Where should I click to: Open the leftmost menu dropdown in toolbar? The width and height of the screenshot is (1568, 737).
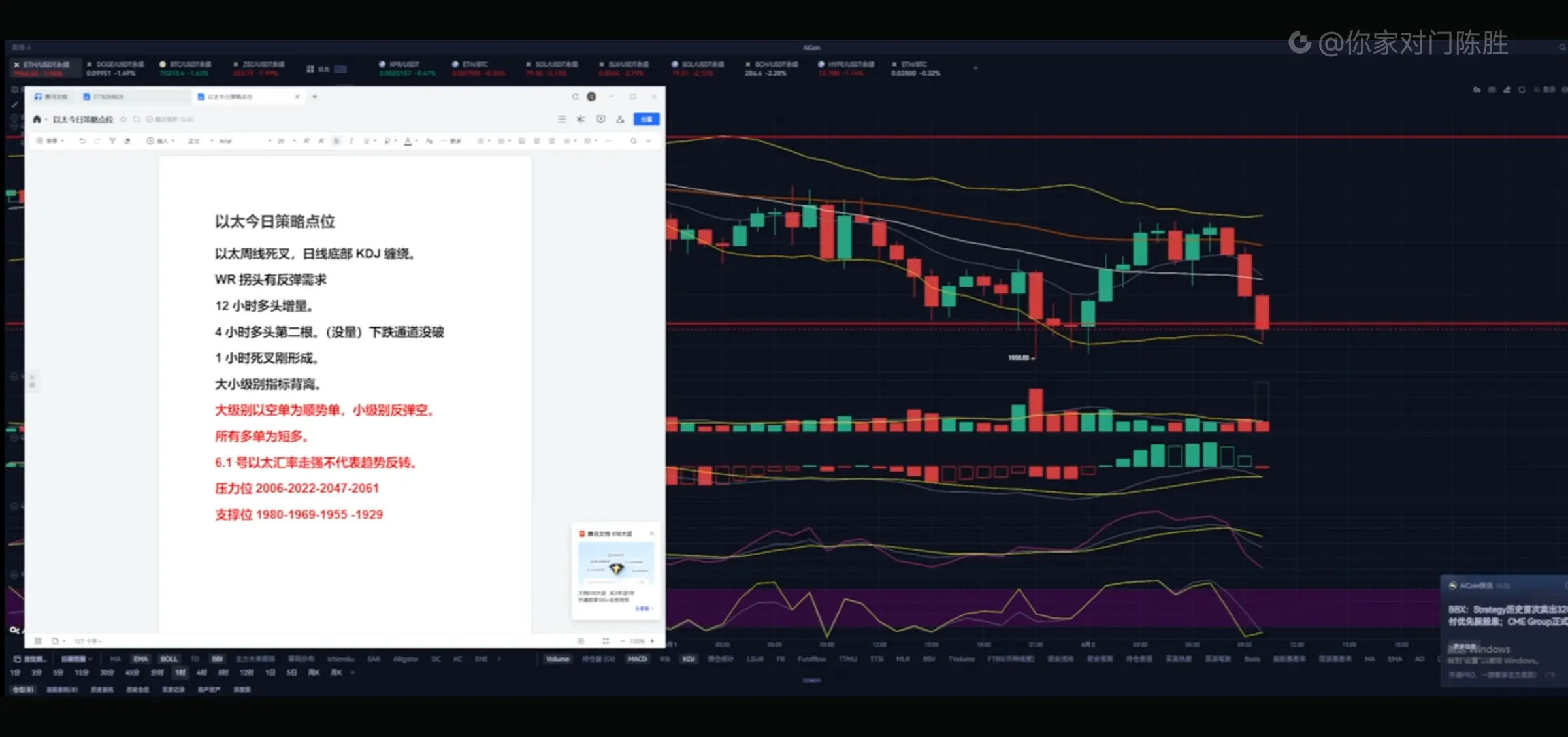(50, 140)
